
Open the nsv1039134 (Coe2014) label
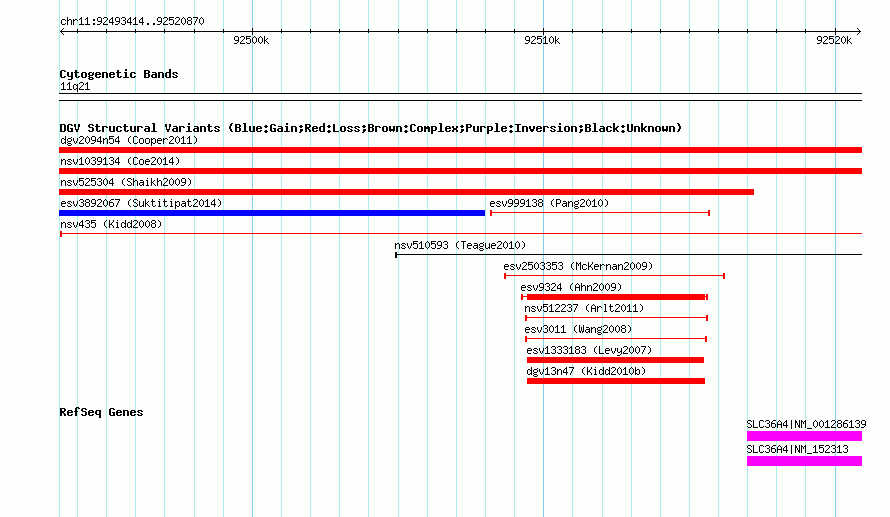[120, 161]
